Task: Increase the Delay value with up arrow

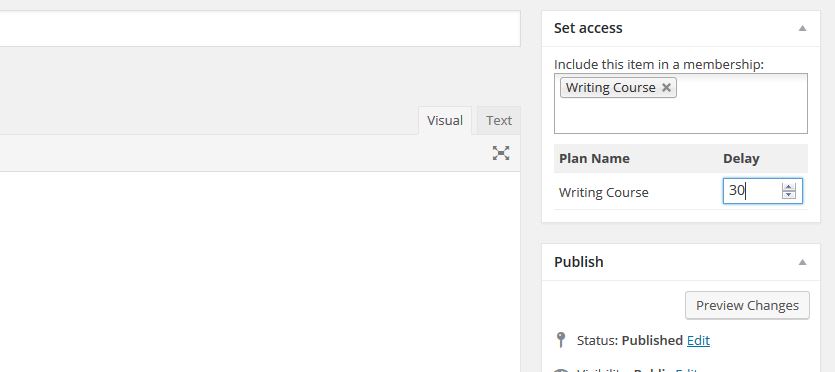Action: click(x=789, y=187)
